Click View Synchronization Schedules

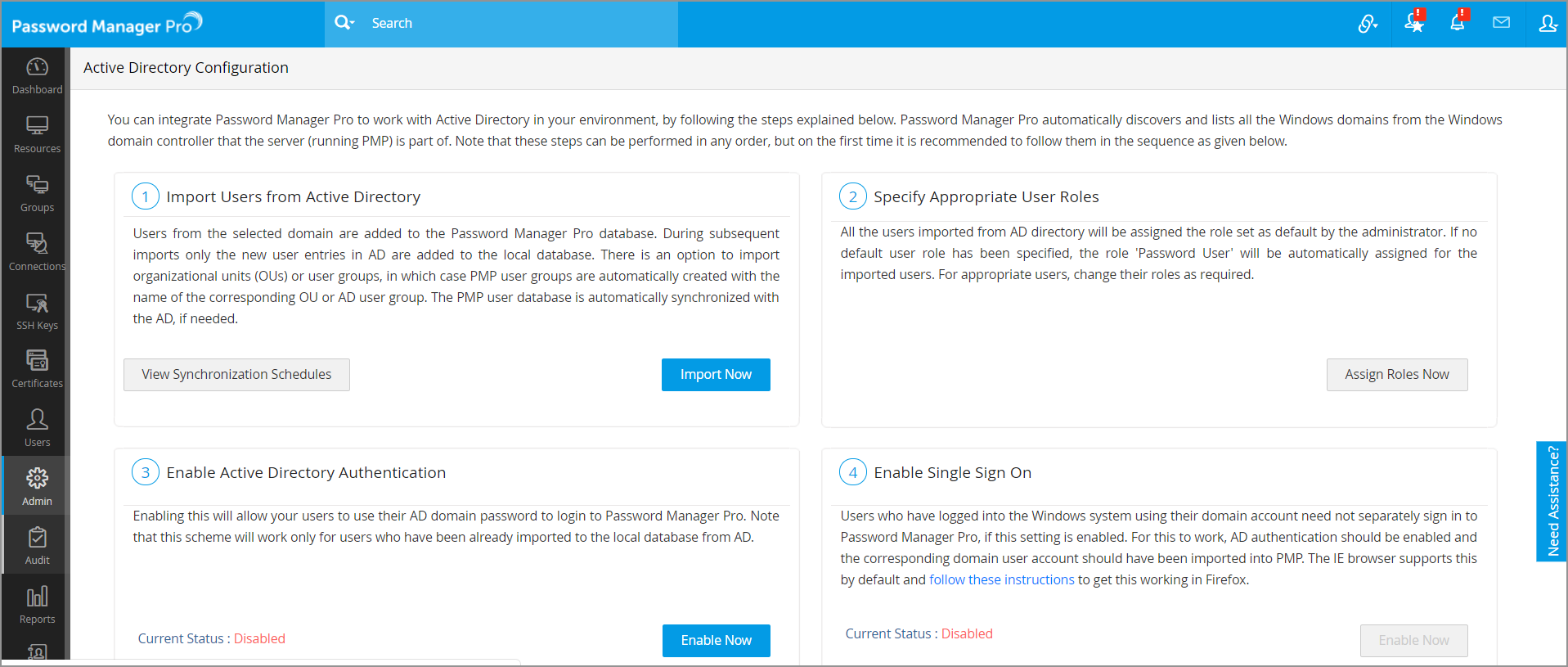tap(236, 375)
